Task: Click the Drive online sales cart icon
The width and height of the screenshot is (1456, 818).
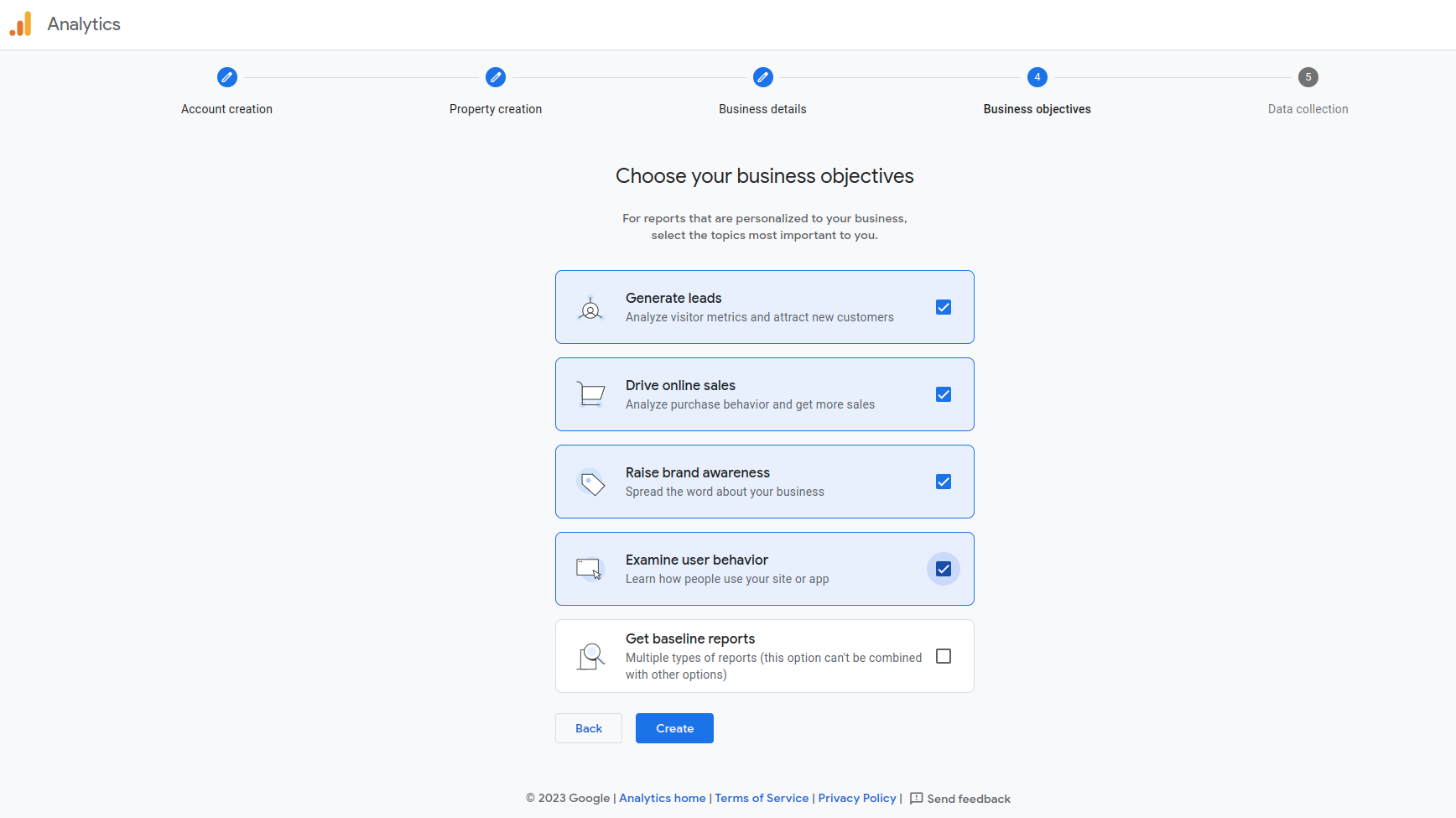Action: pos(590,394)
